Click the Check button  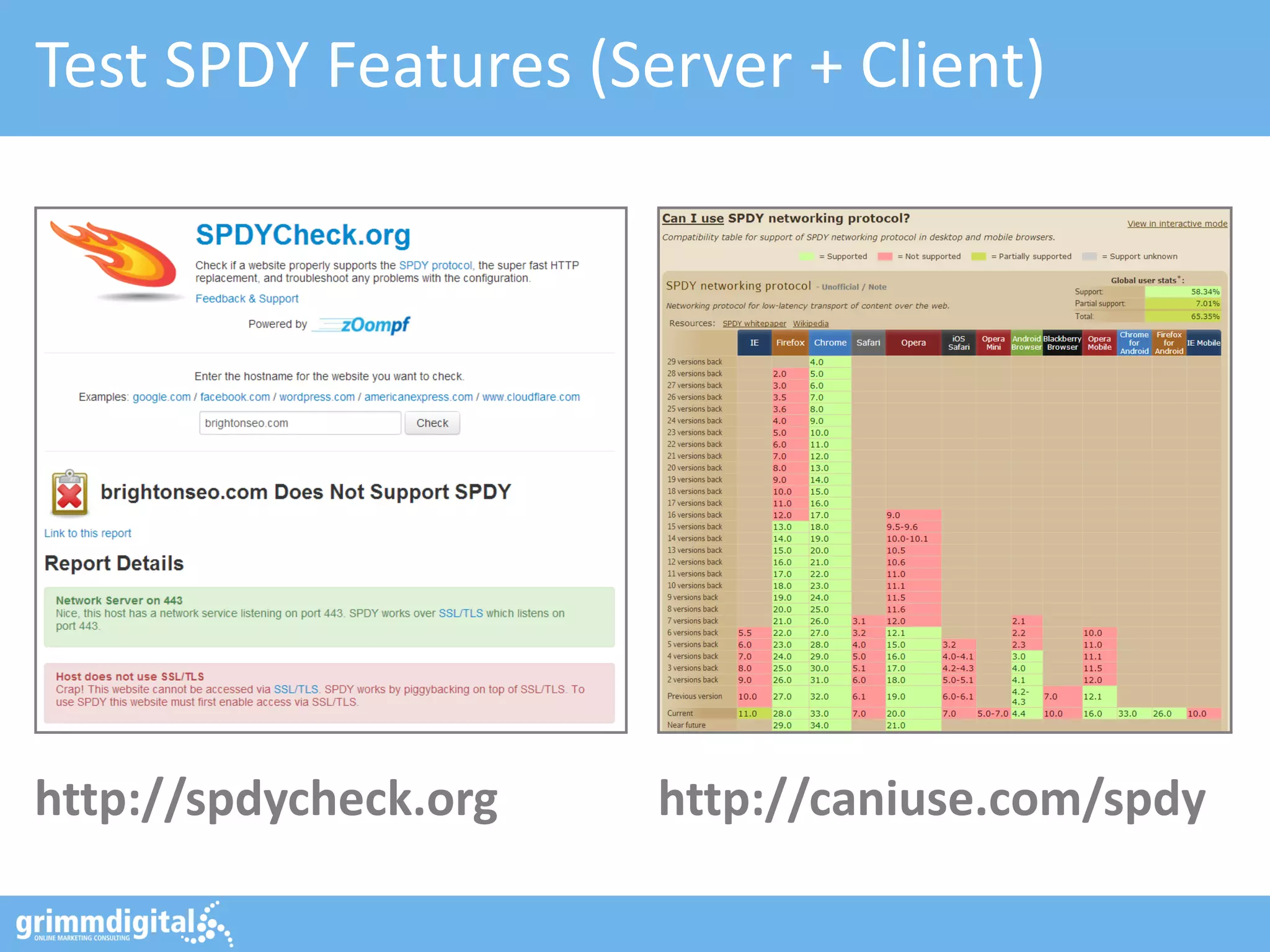coord(432,423)
